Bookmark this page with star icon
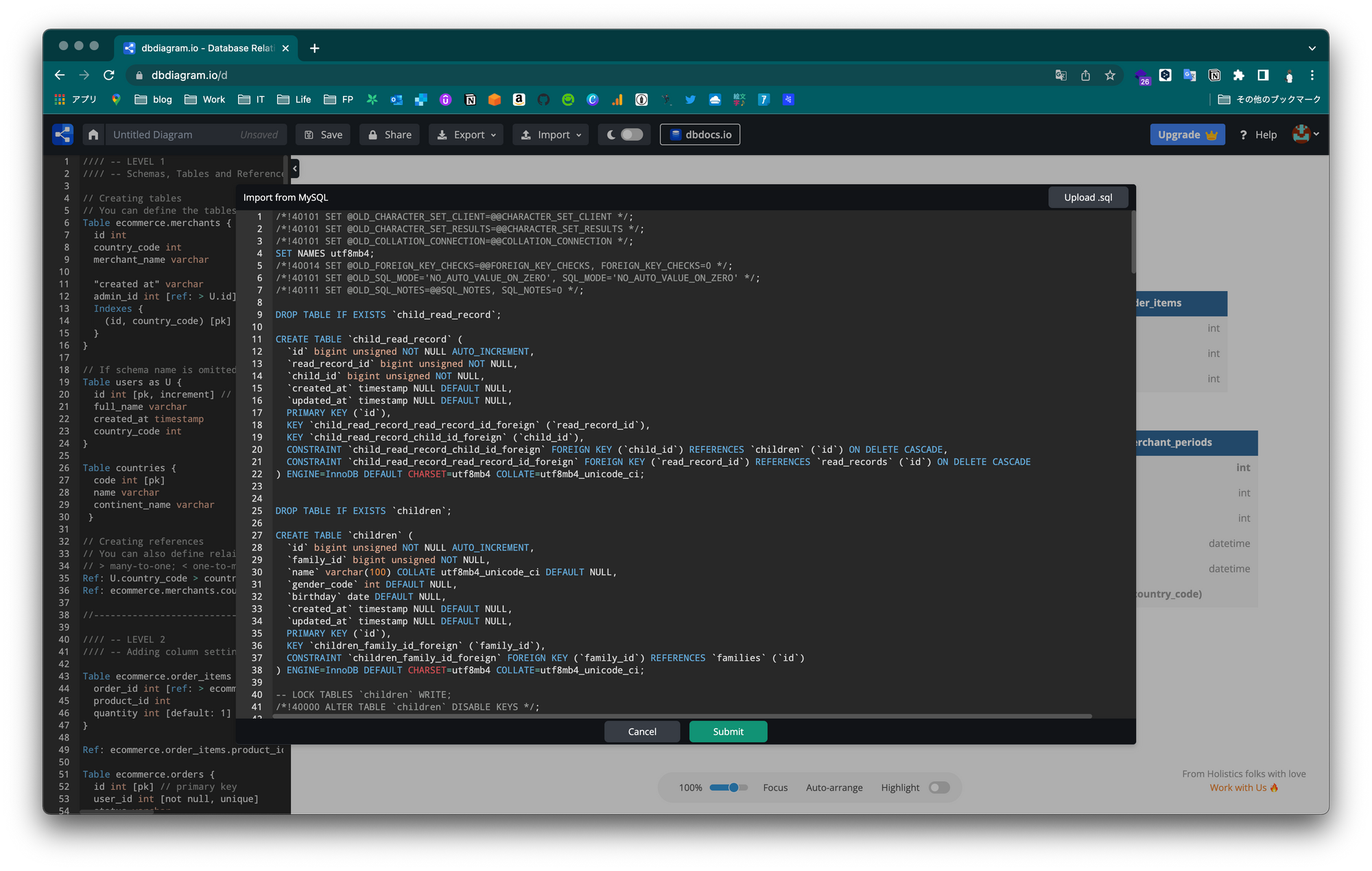This screenshot has height=871, width=1372. point(1110,75)
